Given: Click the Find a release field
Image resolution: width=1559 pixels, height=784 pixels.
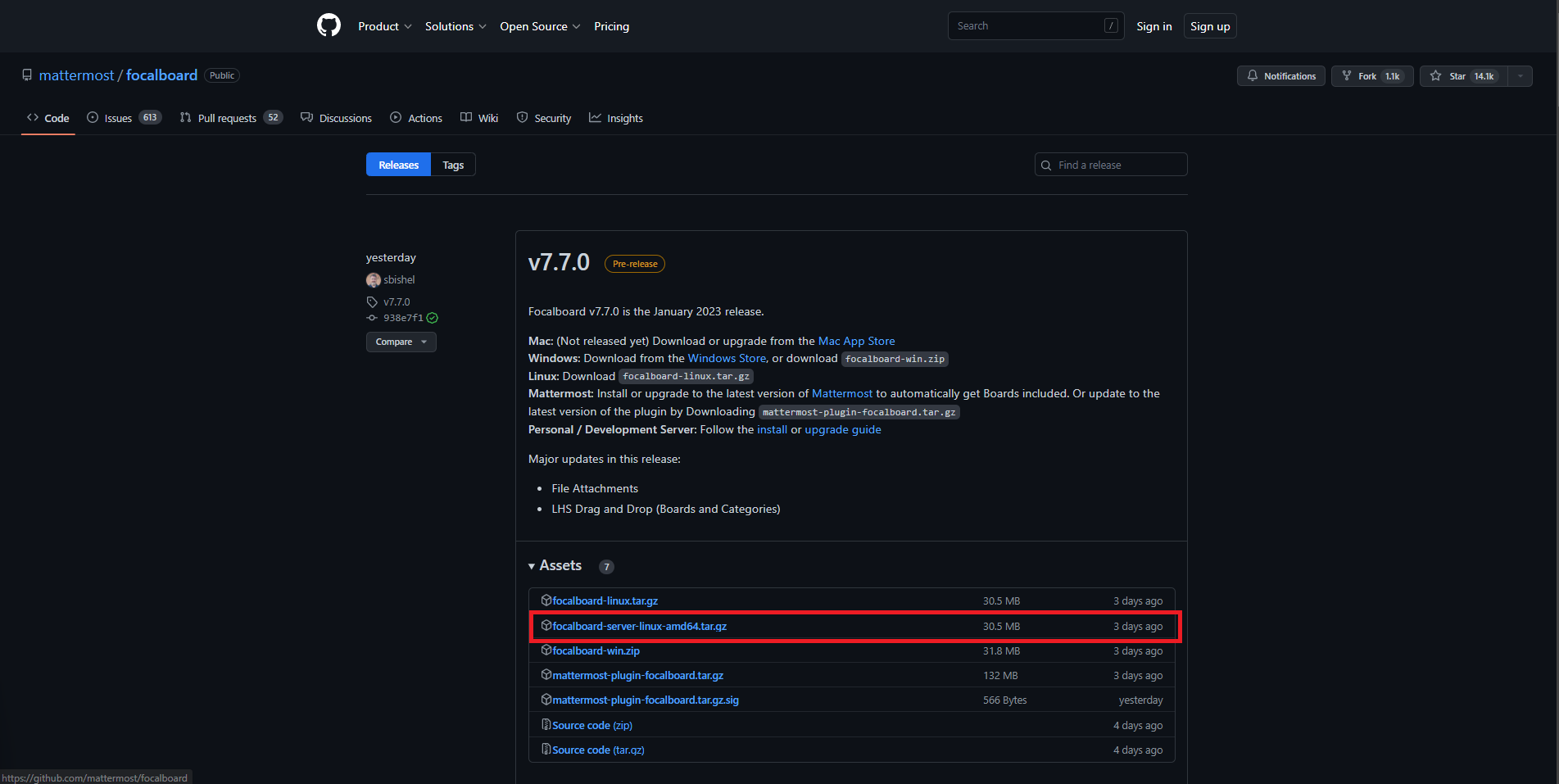Looking at the screenshot, I should [1111, 165].
